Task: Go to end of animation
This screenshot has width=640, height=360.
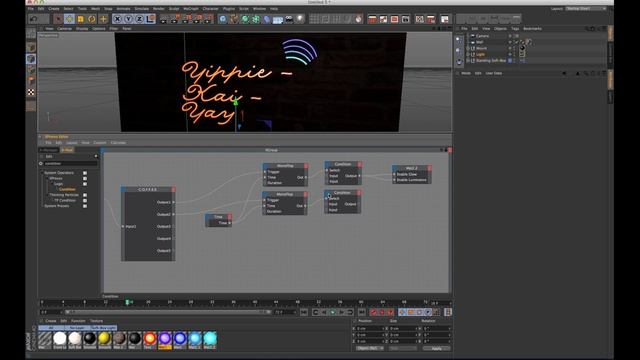Action: coord(362,312)
